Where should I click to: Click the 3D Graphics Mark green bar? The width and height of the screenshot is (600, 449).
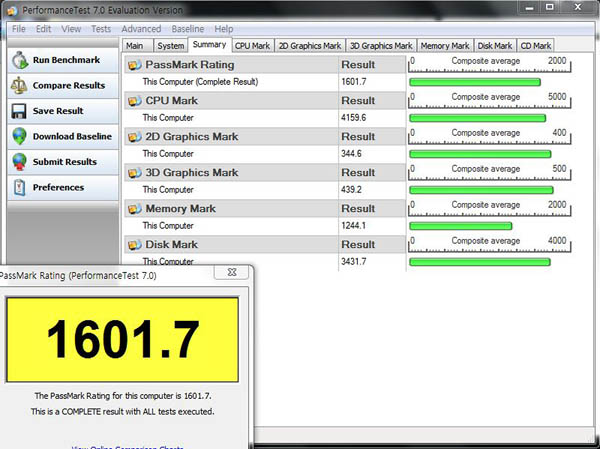(x=481, y=190)
